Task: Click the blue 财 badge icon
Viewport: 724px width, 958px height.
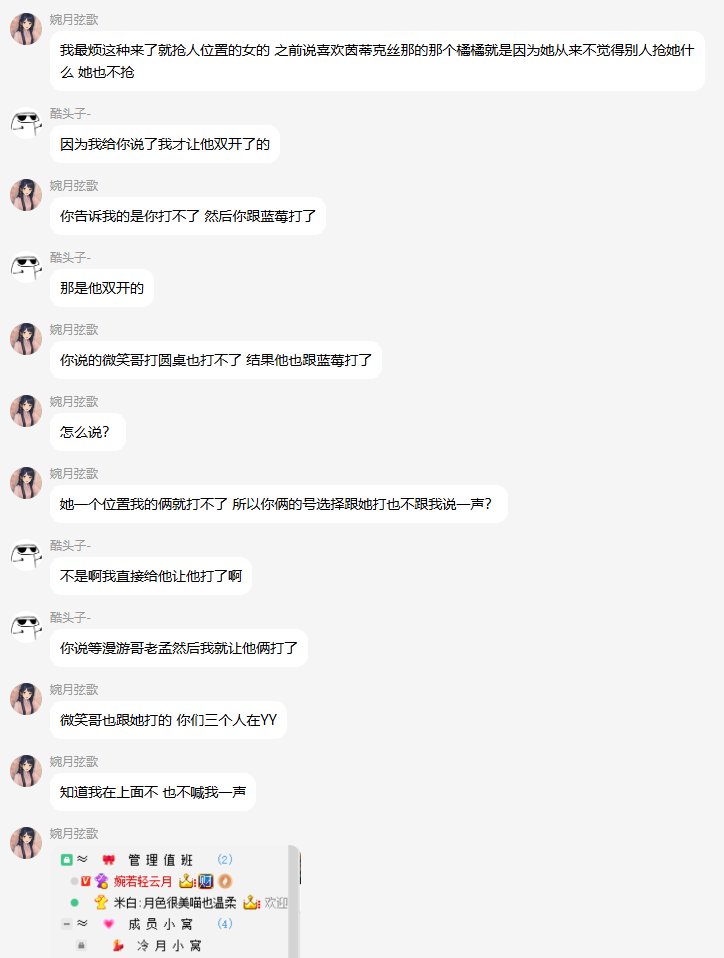Action: pos(206,881)
